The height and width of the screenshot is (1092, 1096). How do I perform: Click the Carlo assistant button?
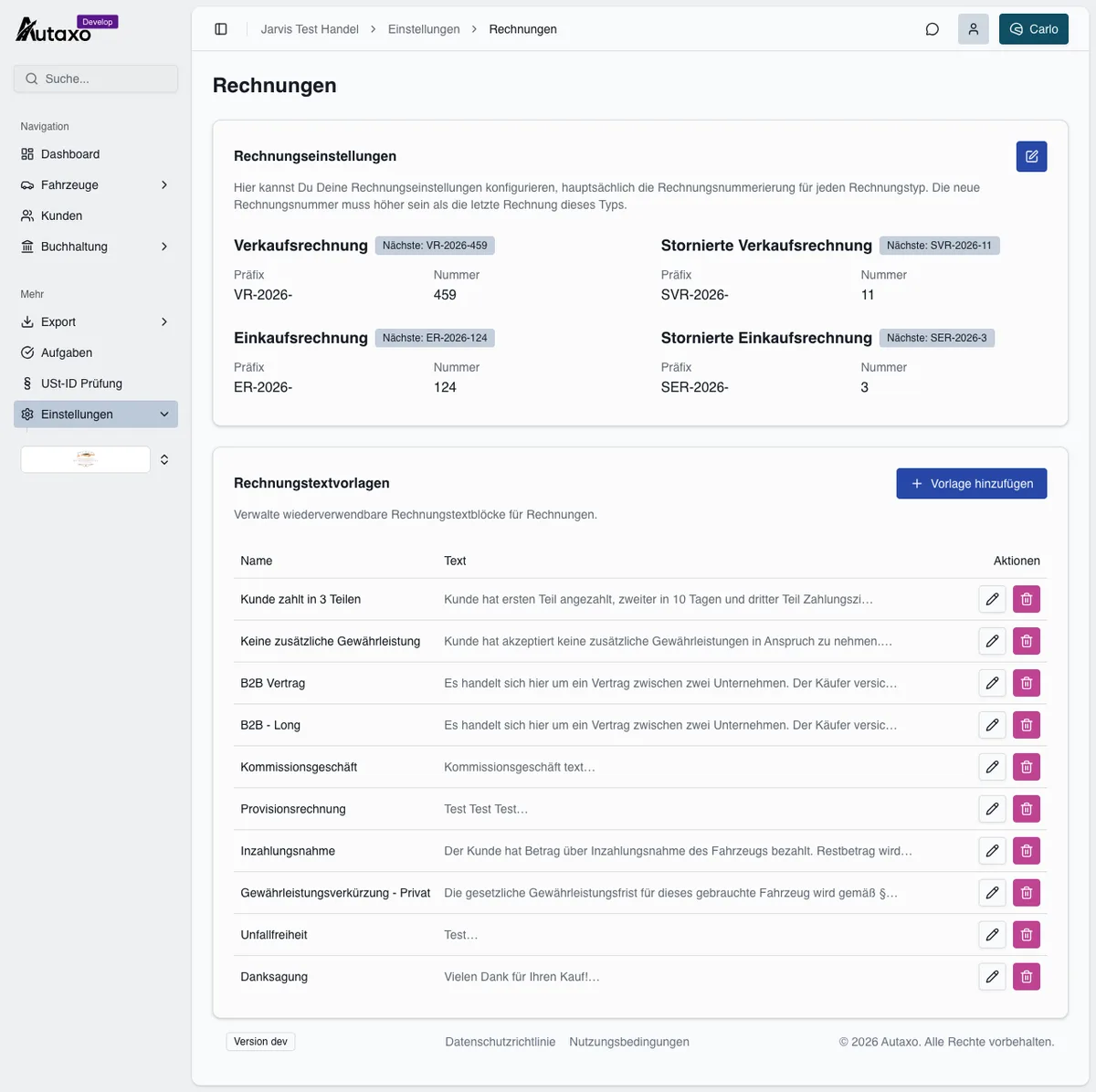point(1034,29)
